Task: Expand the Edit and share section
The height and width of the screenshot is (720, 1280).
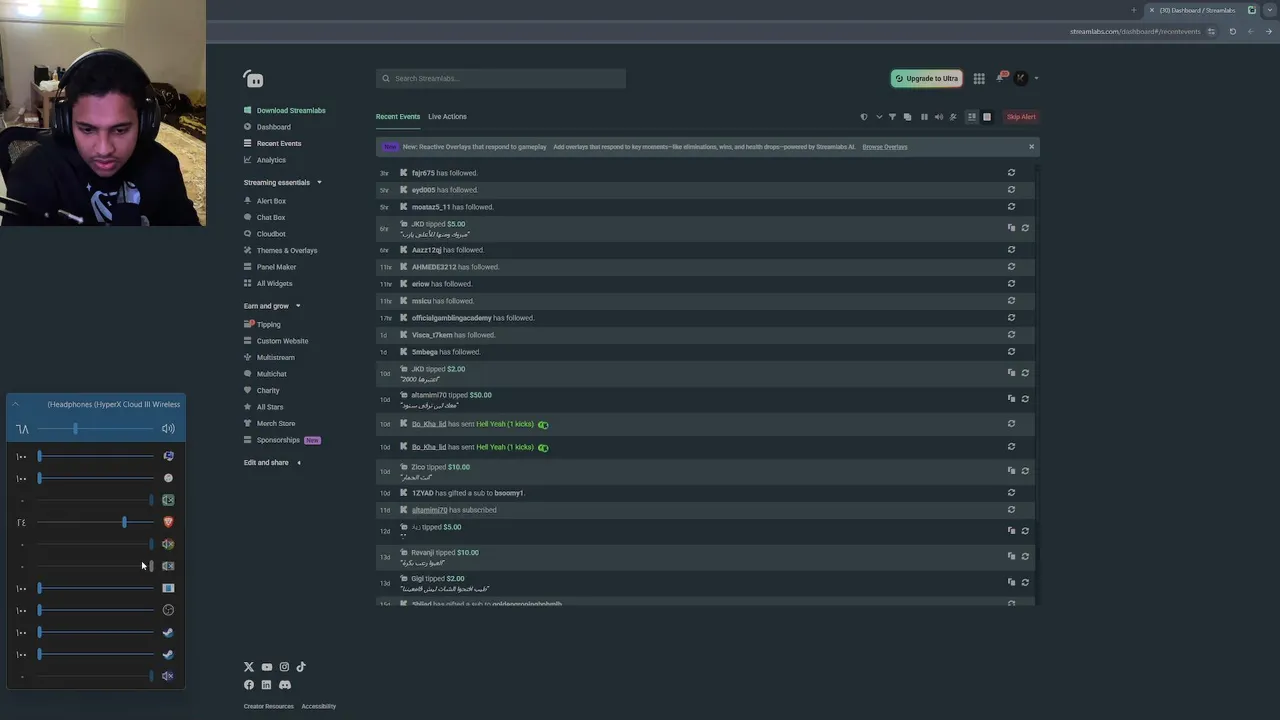Action: click(298, 462)
